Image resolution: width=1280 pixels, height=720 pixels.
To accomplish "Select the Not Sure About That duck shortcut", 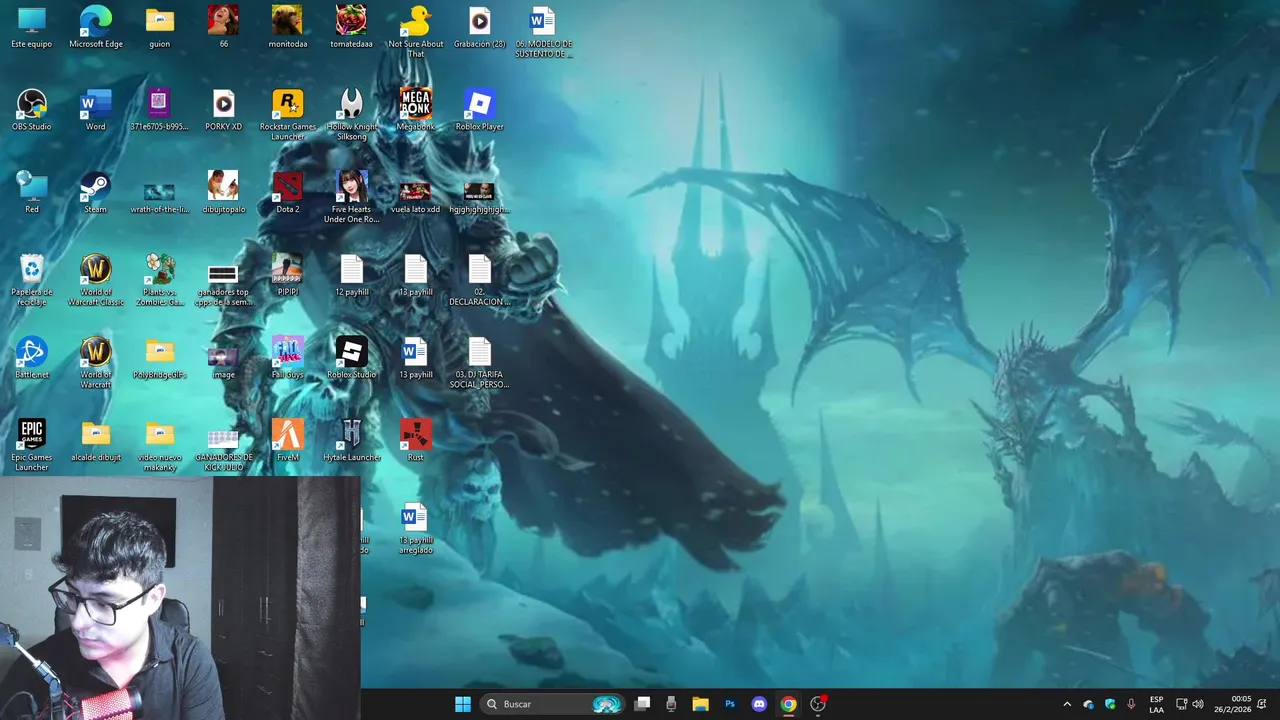I will pyautogui.click(x=415, y=32).
